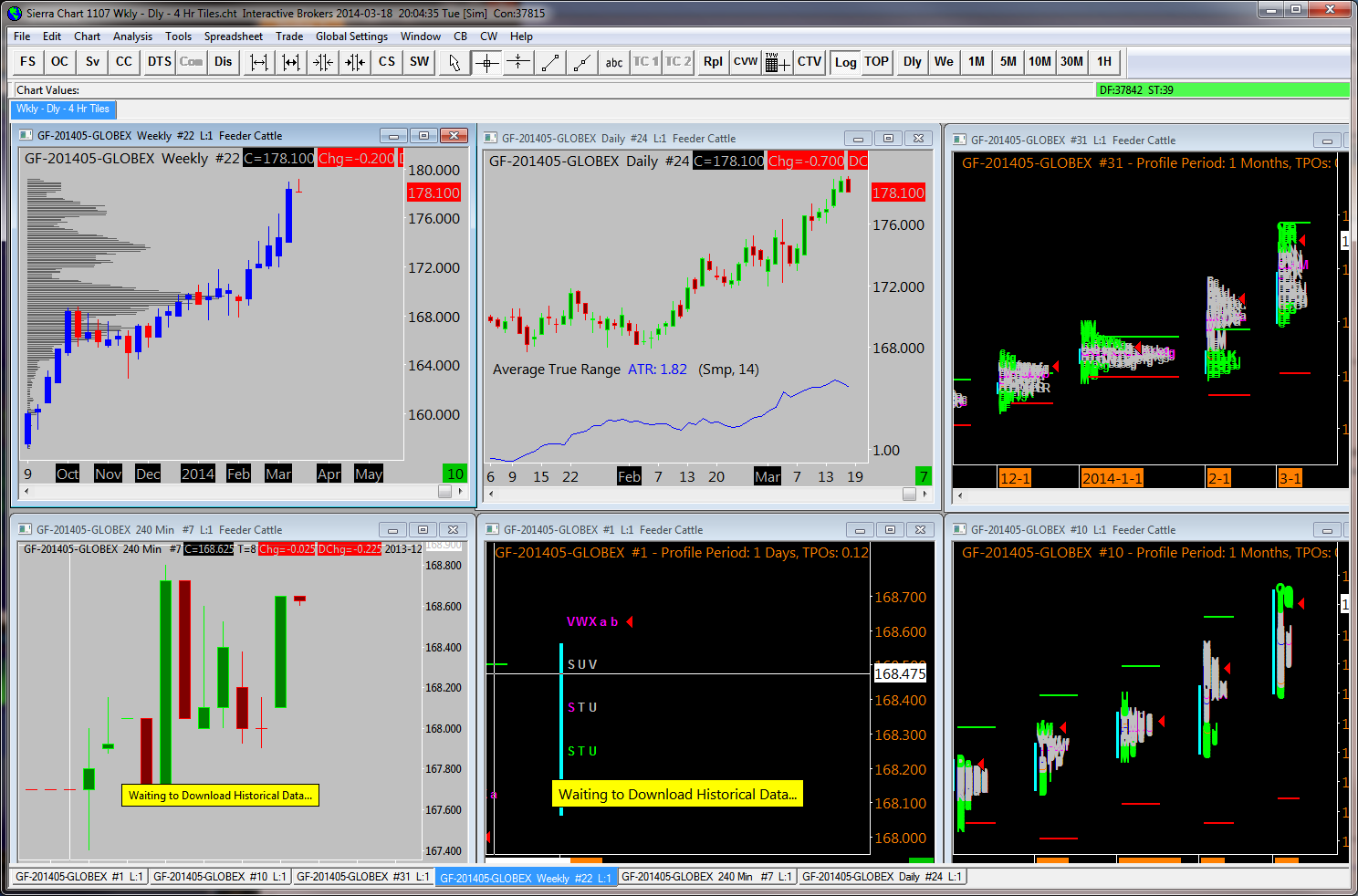This screenshot has height=896, width=1358.
Task: Open the CB menu
Action: coord(461,36)
